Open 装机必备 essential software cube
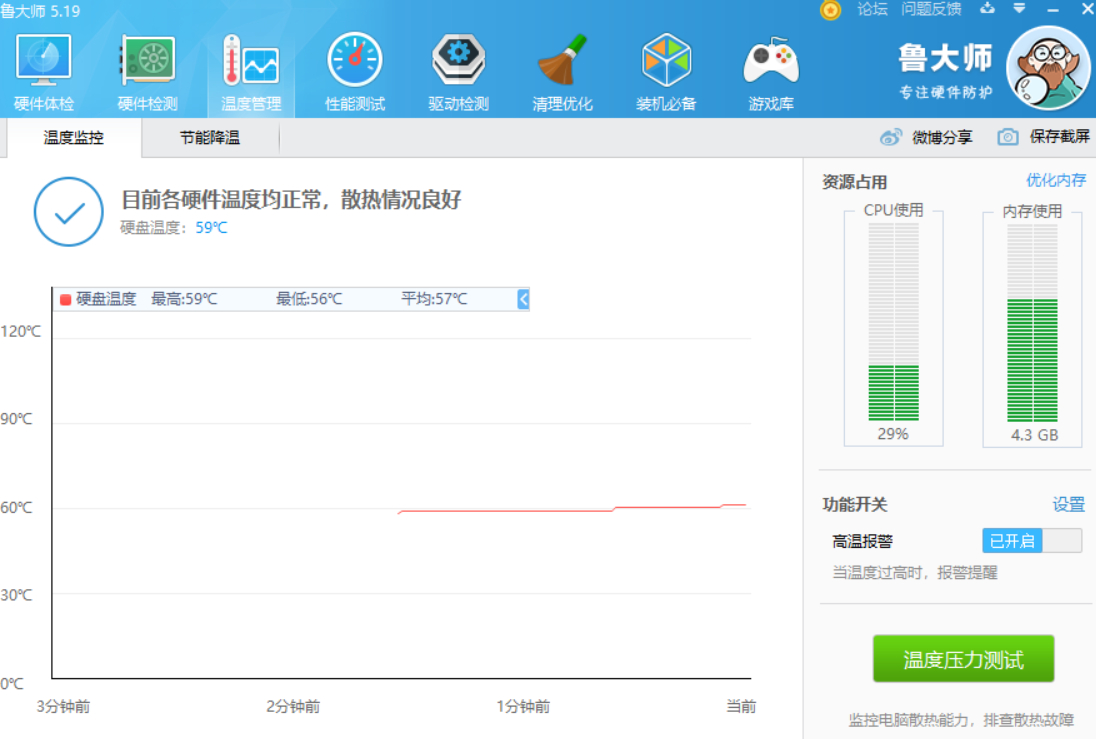Viewport: 1096px width, 739px height. (x=665, y=73)
